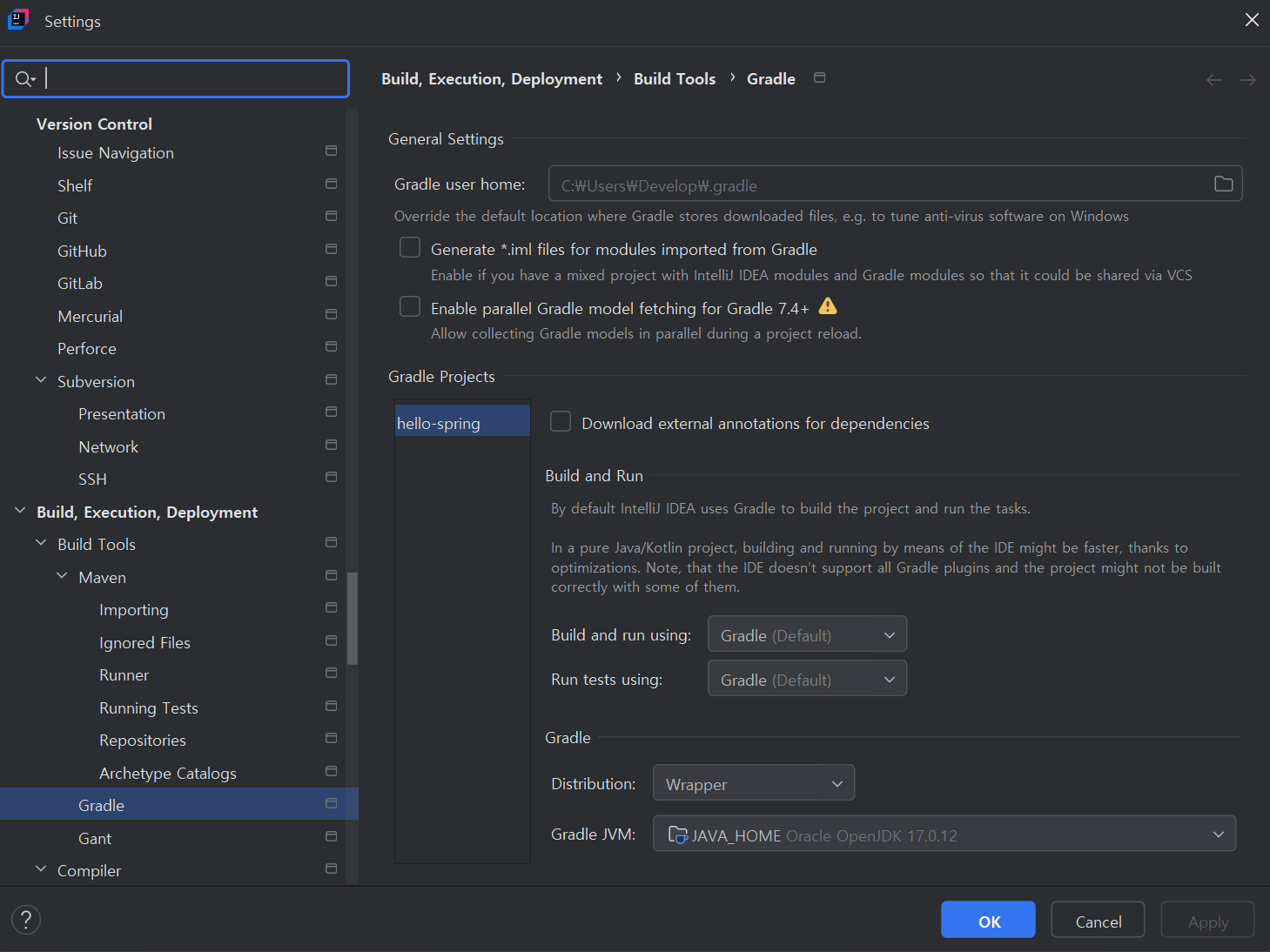Image resolution: width=1270 pixels, height=952 pixels.
Task: Enable Generate *.iml files for Gradle modules
Action: click(410, 248)
